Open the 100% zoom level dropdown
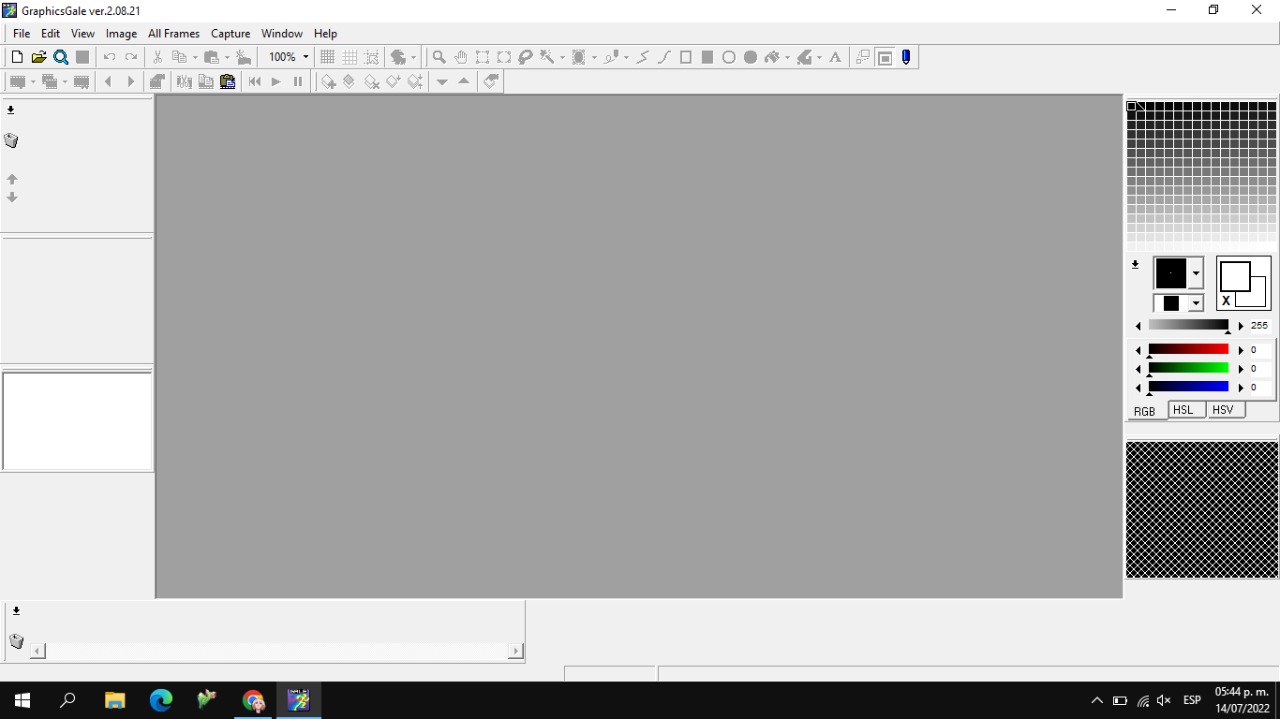Viewport: 1280px width, 719px height. (x=305, y=58)
